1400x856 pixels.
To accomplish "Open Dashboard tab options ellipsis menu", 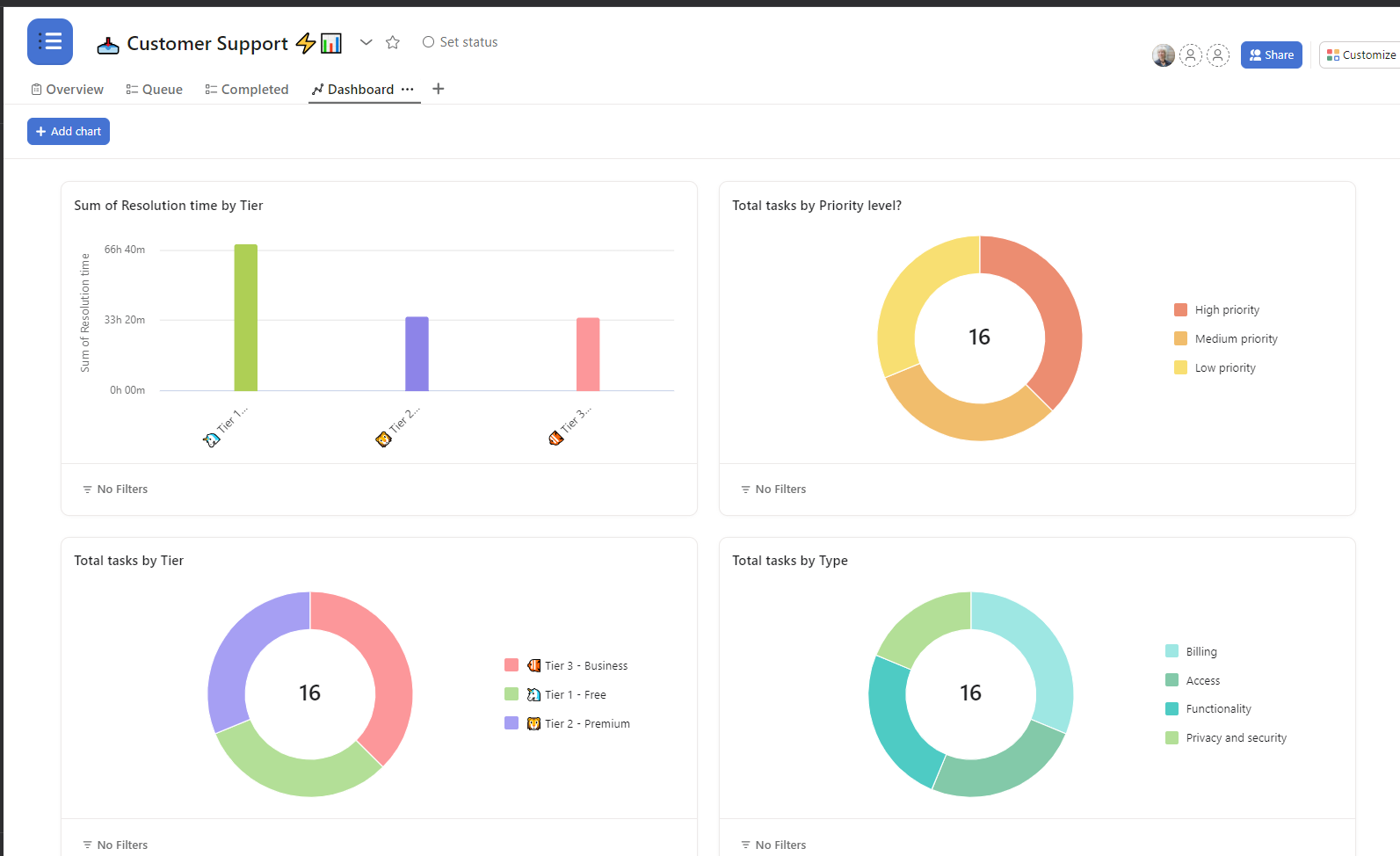I will point(408,89).
